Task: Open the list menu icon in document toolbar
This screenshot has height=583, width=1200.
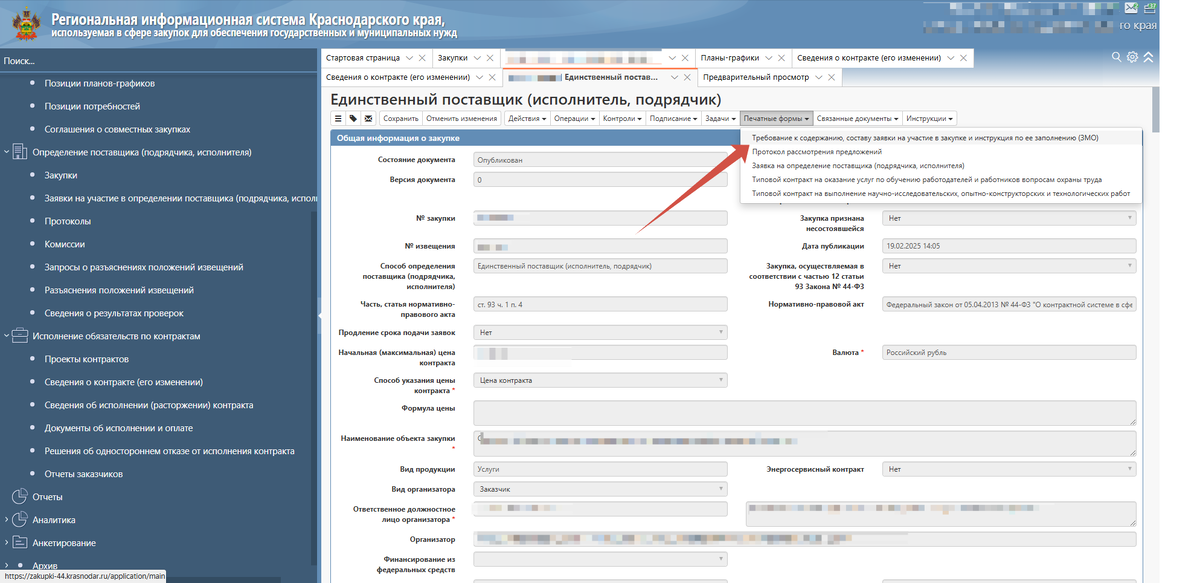Action: [338, 118]
